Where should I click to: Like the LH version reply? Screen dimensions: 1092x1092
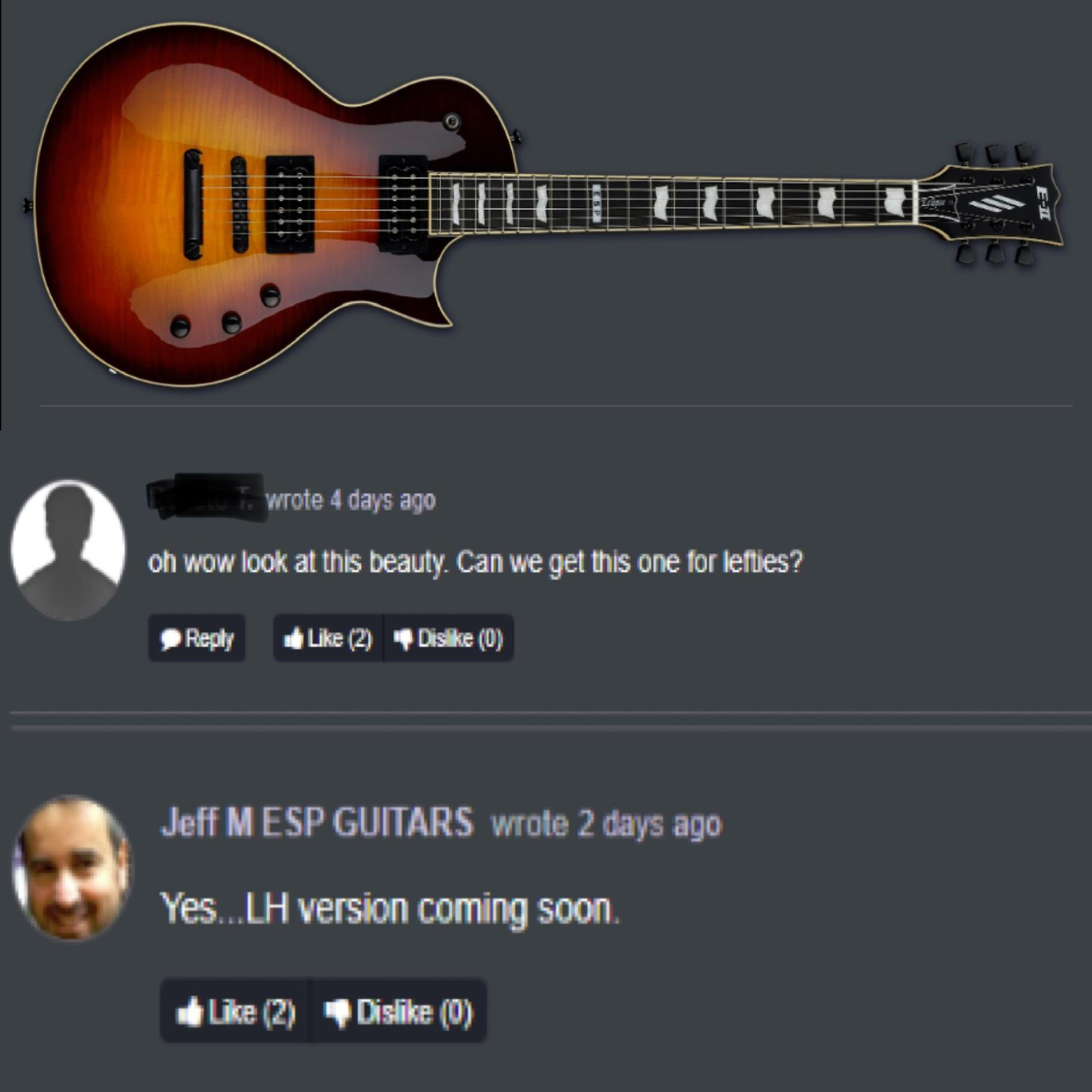pyautogui.click(x=235, y=1012)
